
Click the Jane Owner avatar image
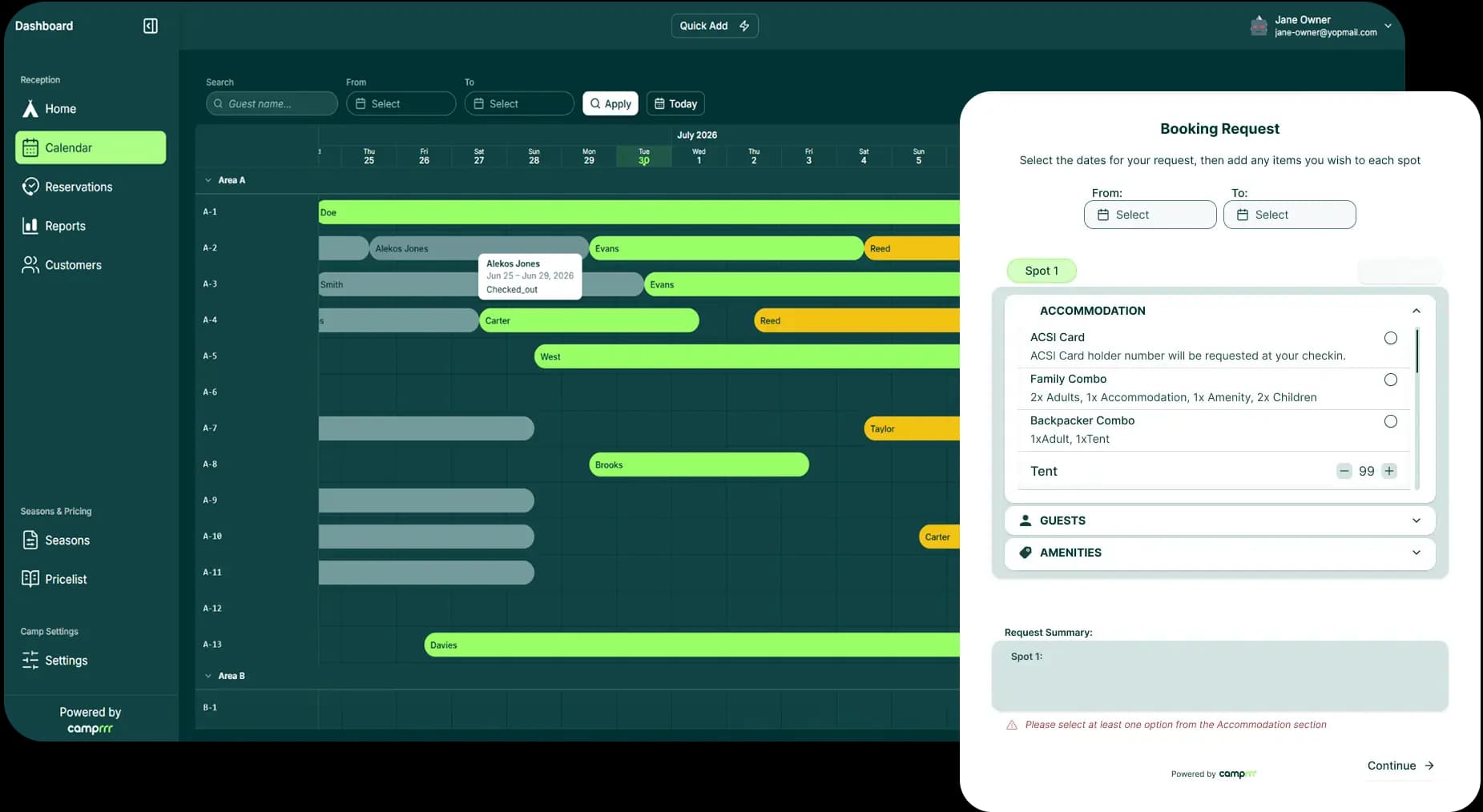click(x=1259, y=26)
